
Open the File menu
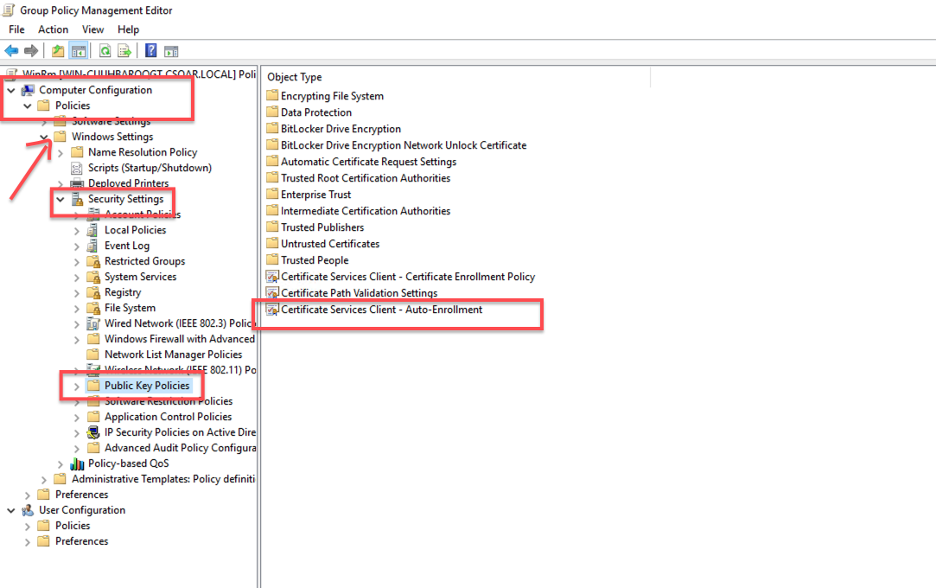pyautogui.click(x=16, y=29)
